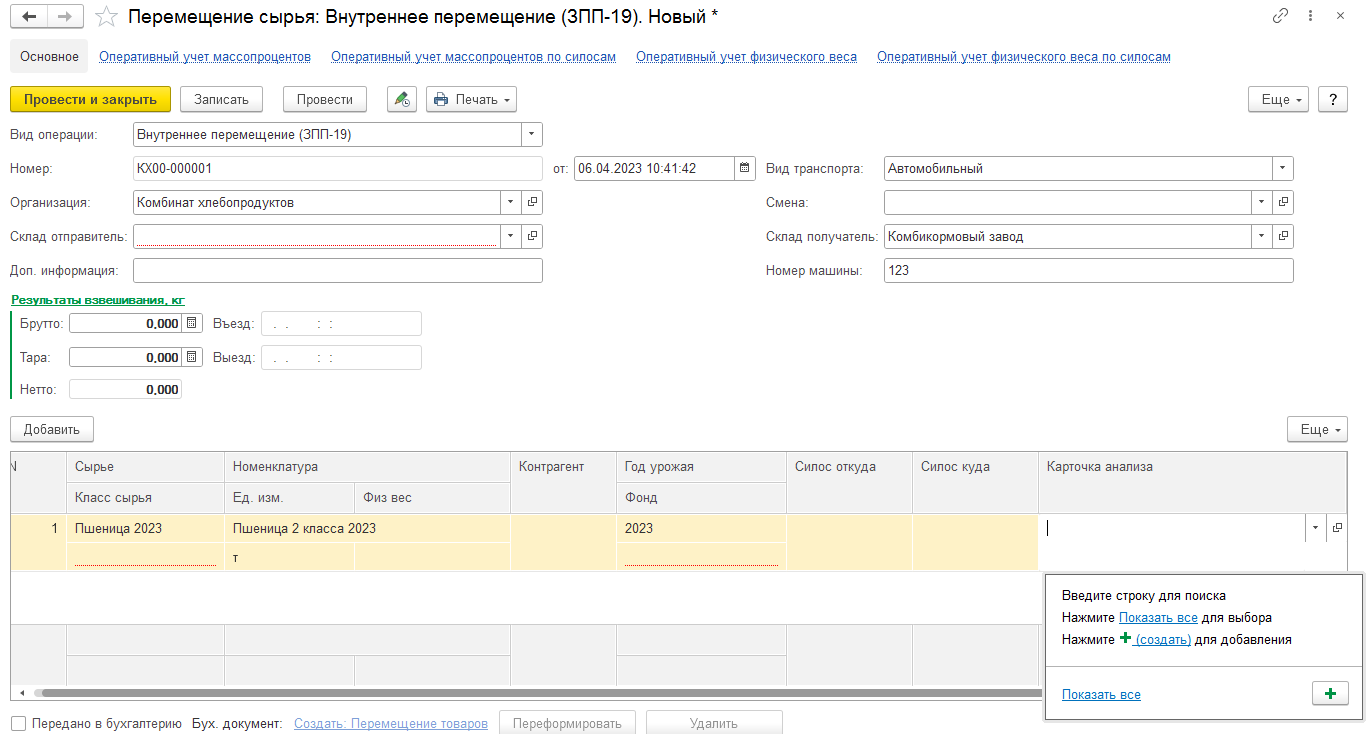This screenshot has height=734, width=1367.
Task: Open calculator for the Брутто field
Action: click(192, 323)
